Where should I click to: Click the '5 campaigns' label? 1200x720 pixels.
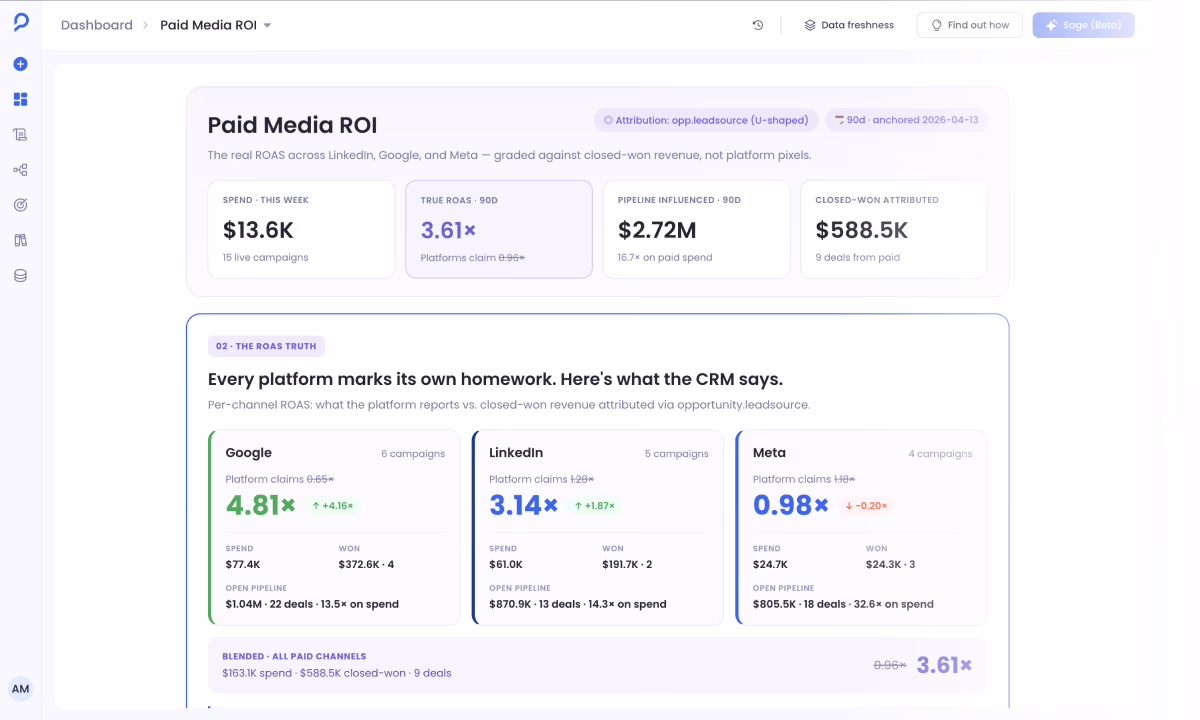677,454
